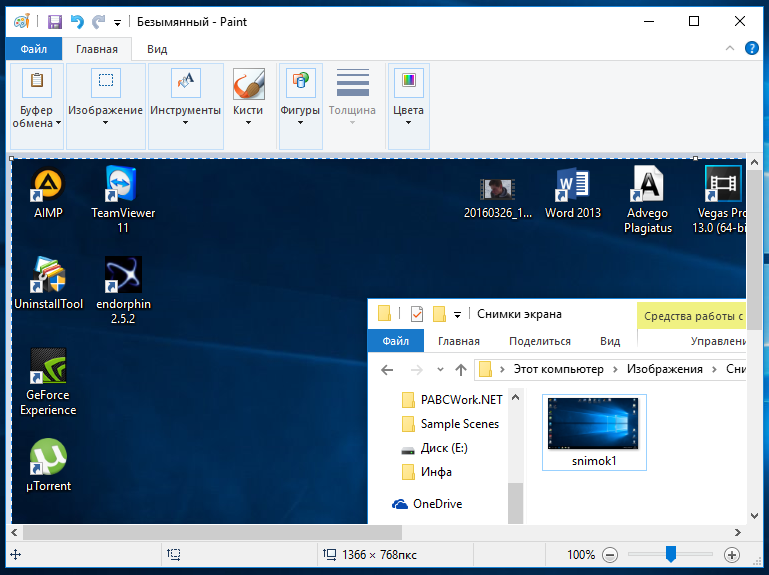Click the endorphin 2.5.2 shortcut
This screenshot has width=769, height=575.
(123, 290)
